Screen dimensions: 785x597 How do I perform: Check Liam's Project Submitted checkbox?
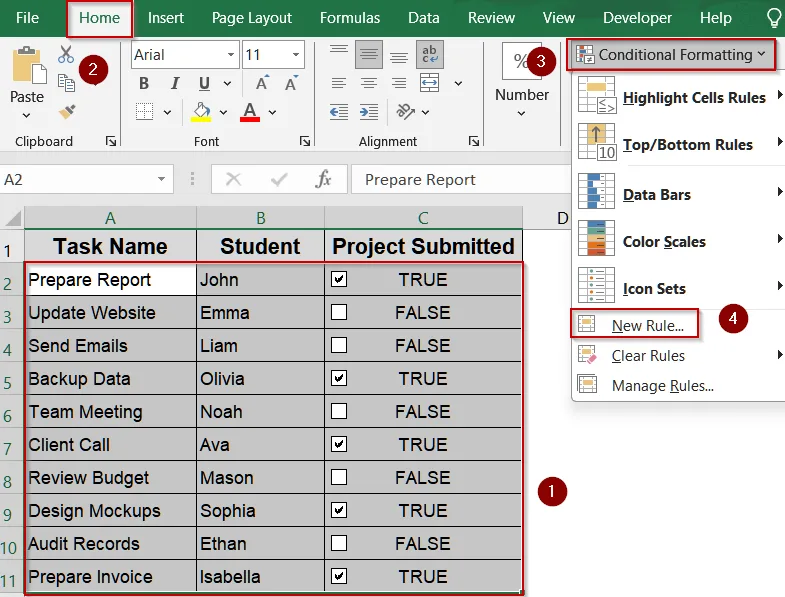tap(339, 345)
